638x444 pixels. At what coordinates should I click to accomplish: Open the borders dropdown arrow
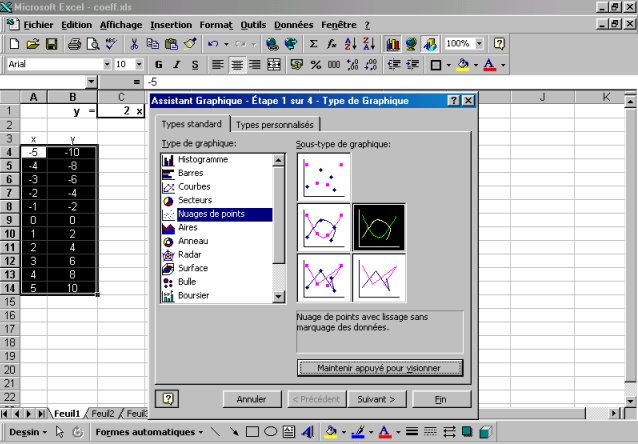pos(448,65)
